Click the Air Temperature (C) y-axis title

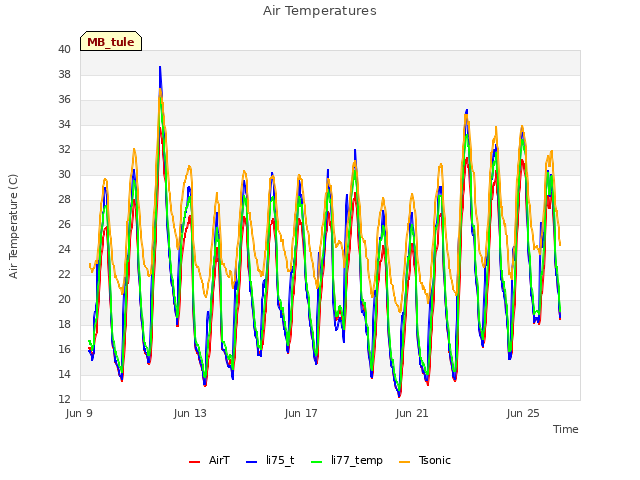(x=13, y=226)
